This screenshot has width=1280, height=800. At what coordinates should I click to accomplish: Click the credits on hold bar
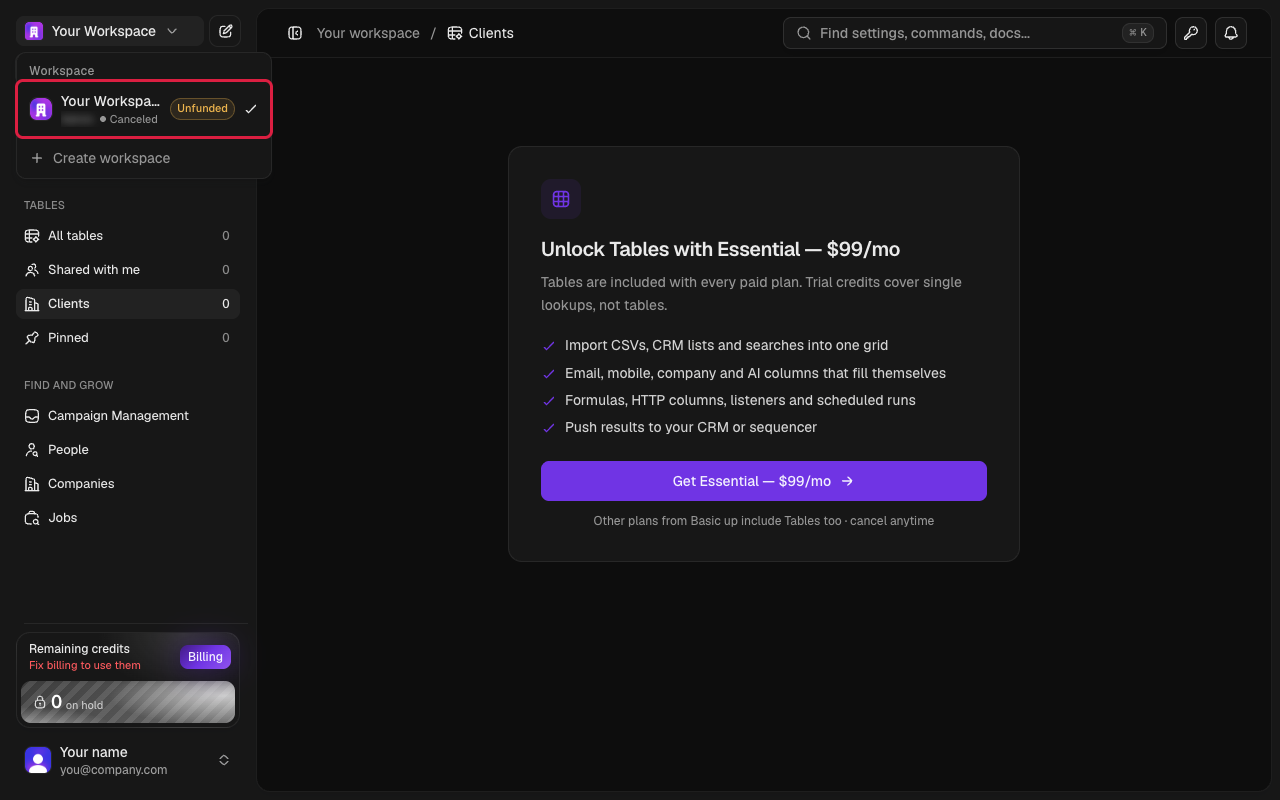pyautogui.click(x=128, y=702)
